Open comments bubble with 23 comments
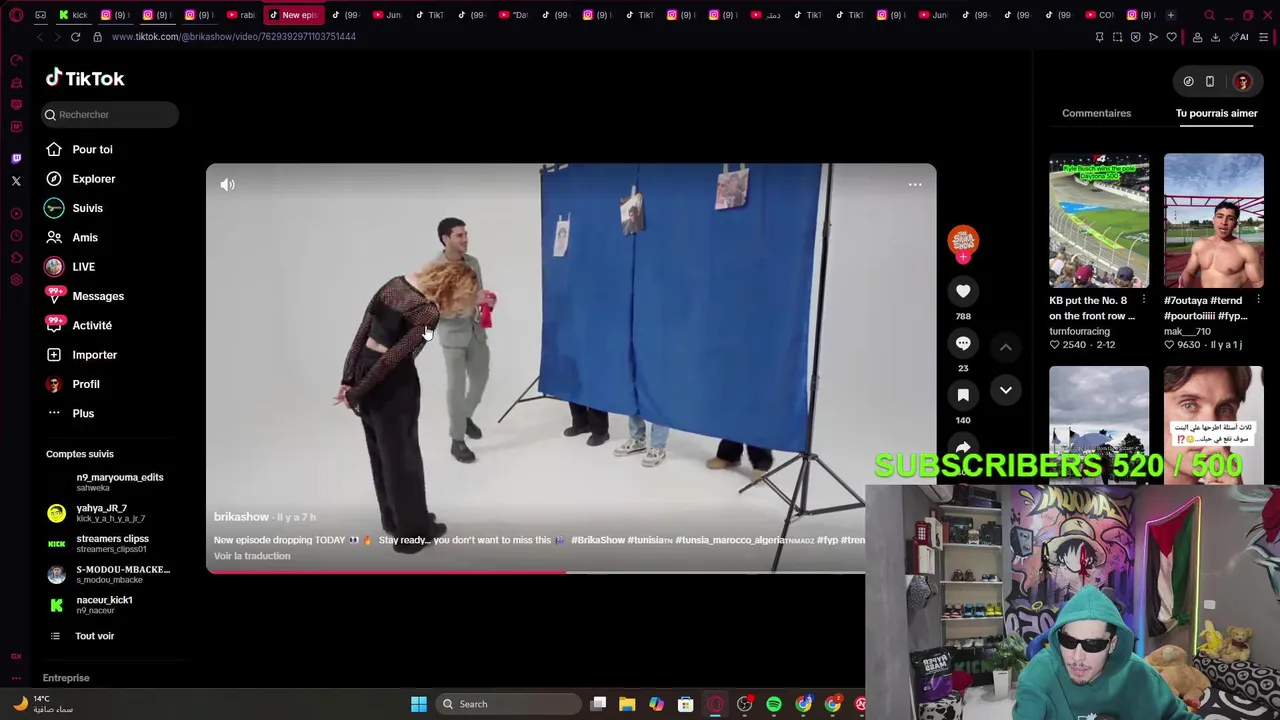This screenshot has width=1280, height=720. [963, 343]
